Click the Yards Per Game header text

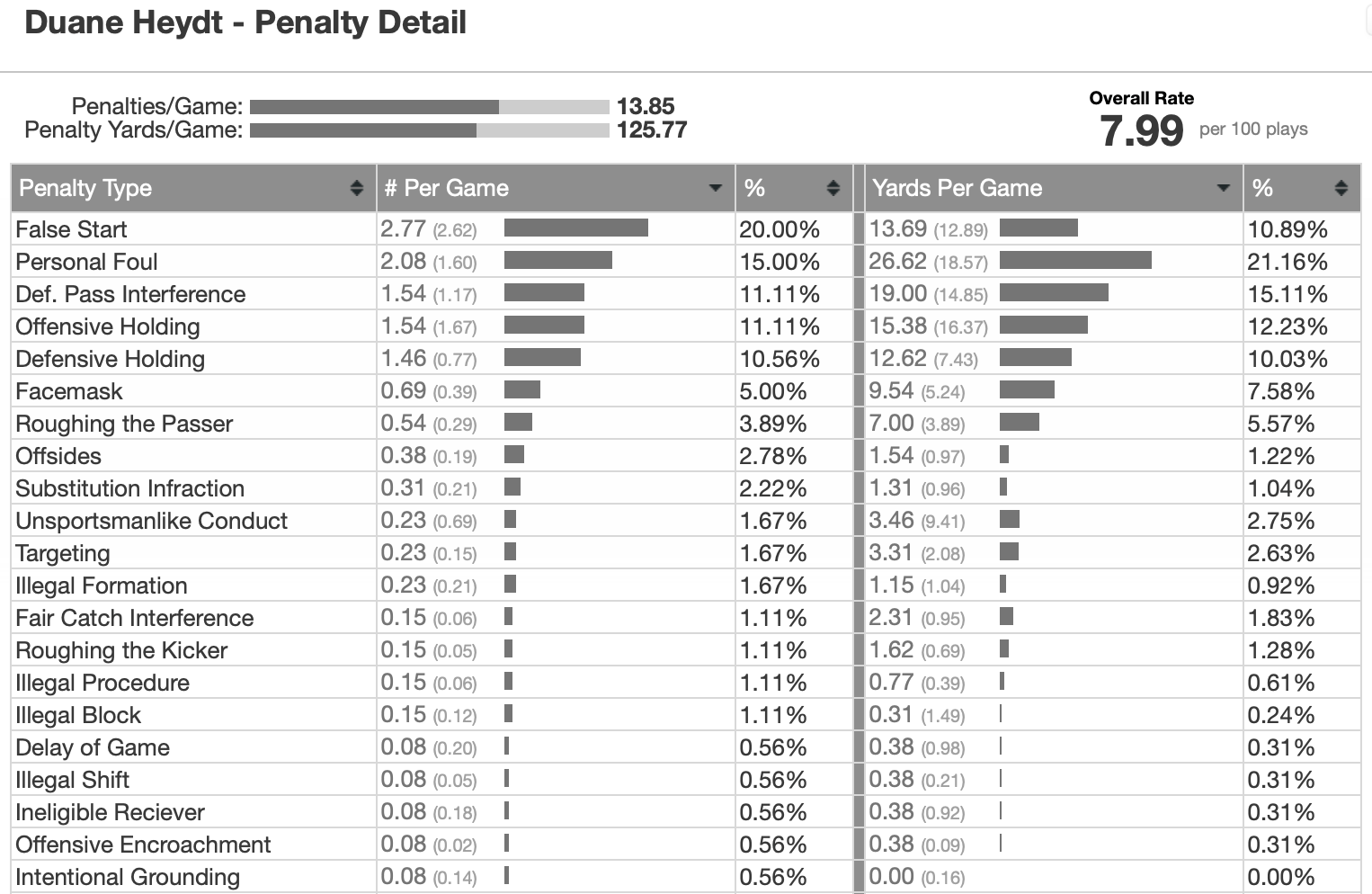957,188
